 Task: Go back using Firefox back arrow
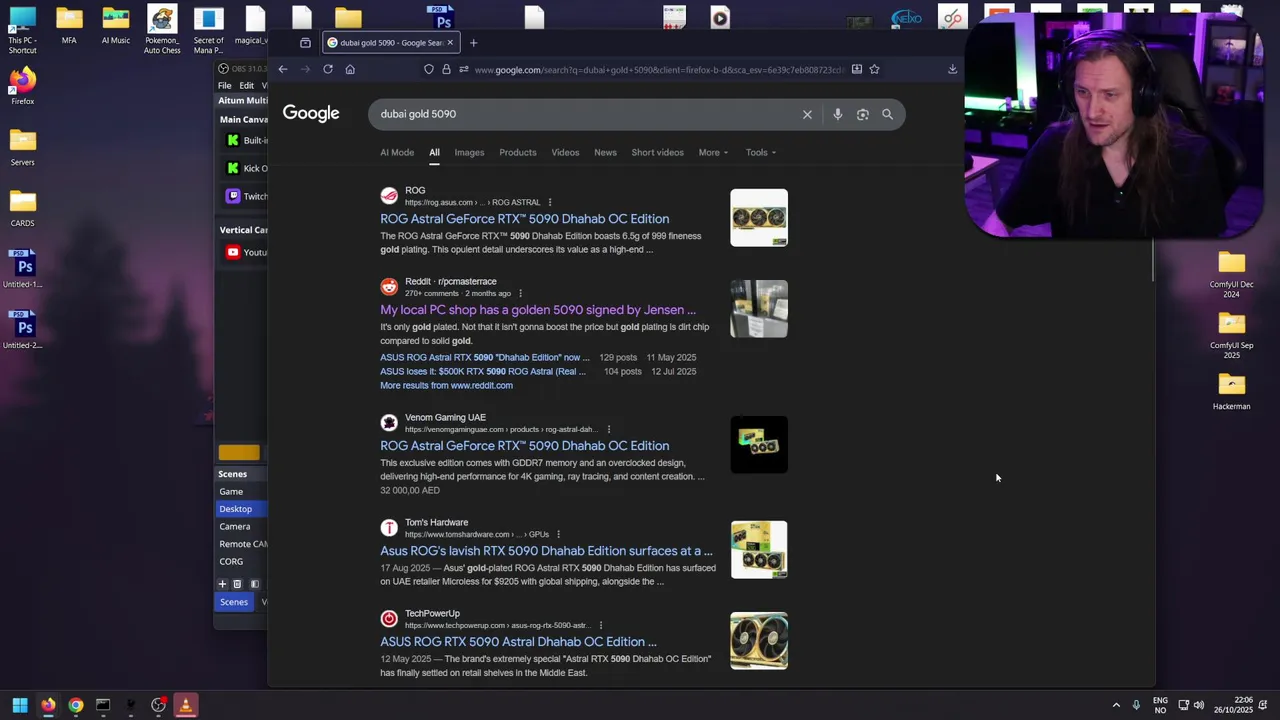tap(283, 69)
